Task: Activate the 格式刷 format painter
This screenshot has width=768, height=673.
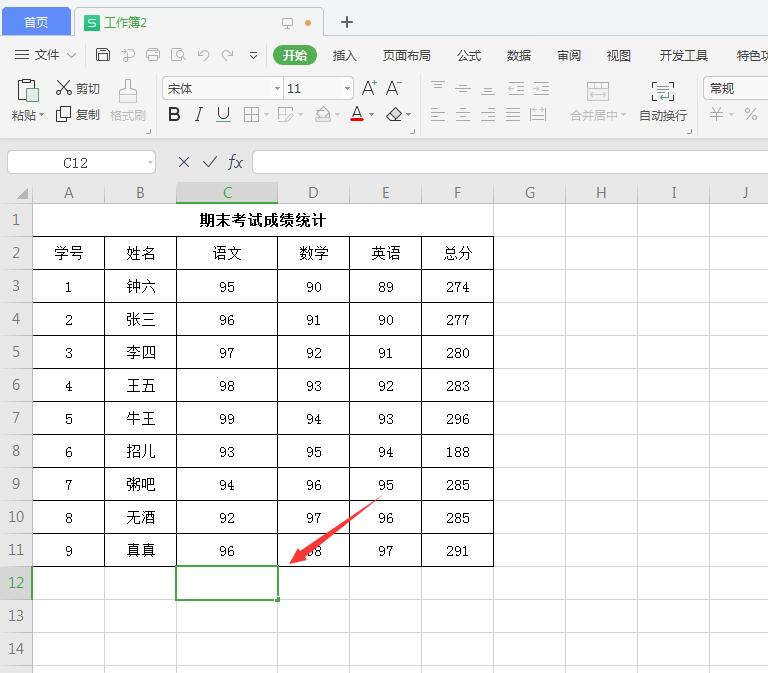Action: pos(128,100)
